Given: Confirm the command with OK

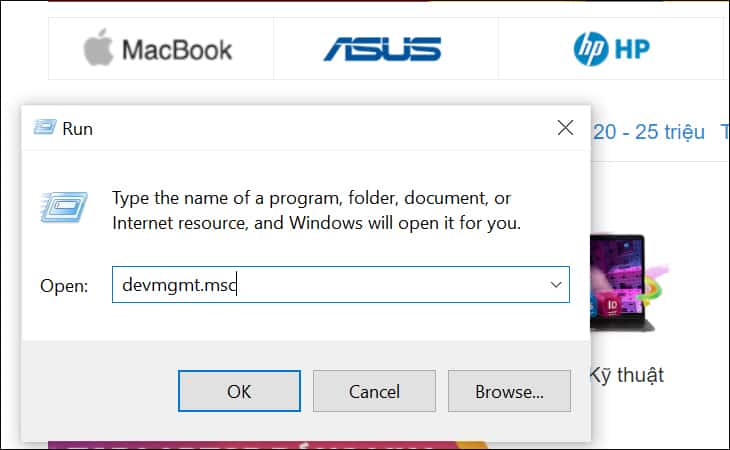Looking at the screenshot, I should tap(239, 391).
